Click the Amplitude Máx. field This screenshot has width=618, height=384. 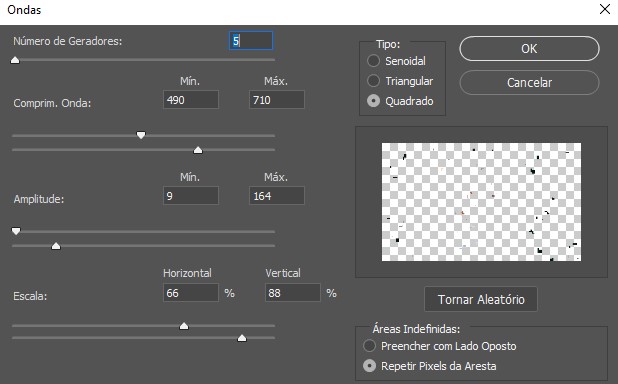(277, 196)
